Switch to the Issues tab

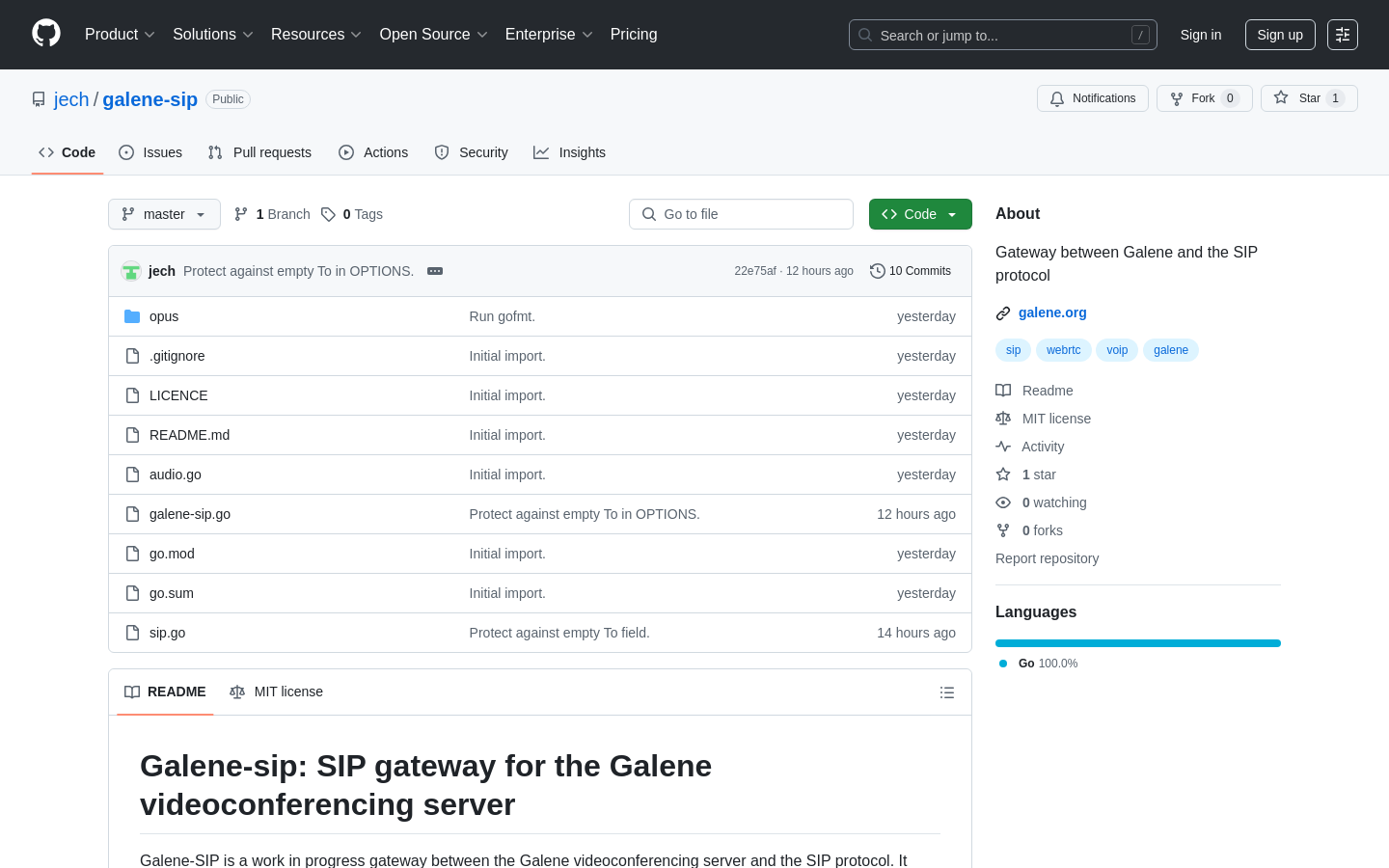150,152
